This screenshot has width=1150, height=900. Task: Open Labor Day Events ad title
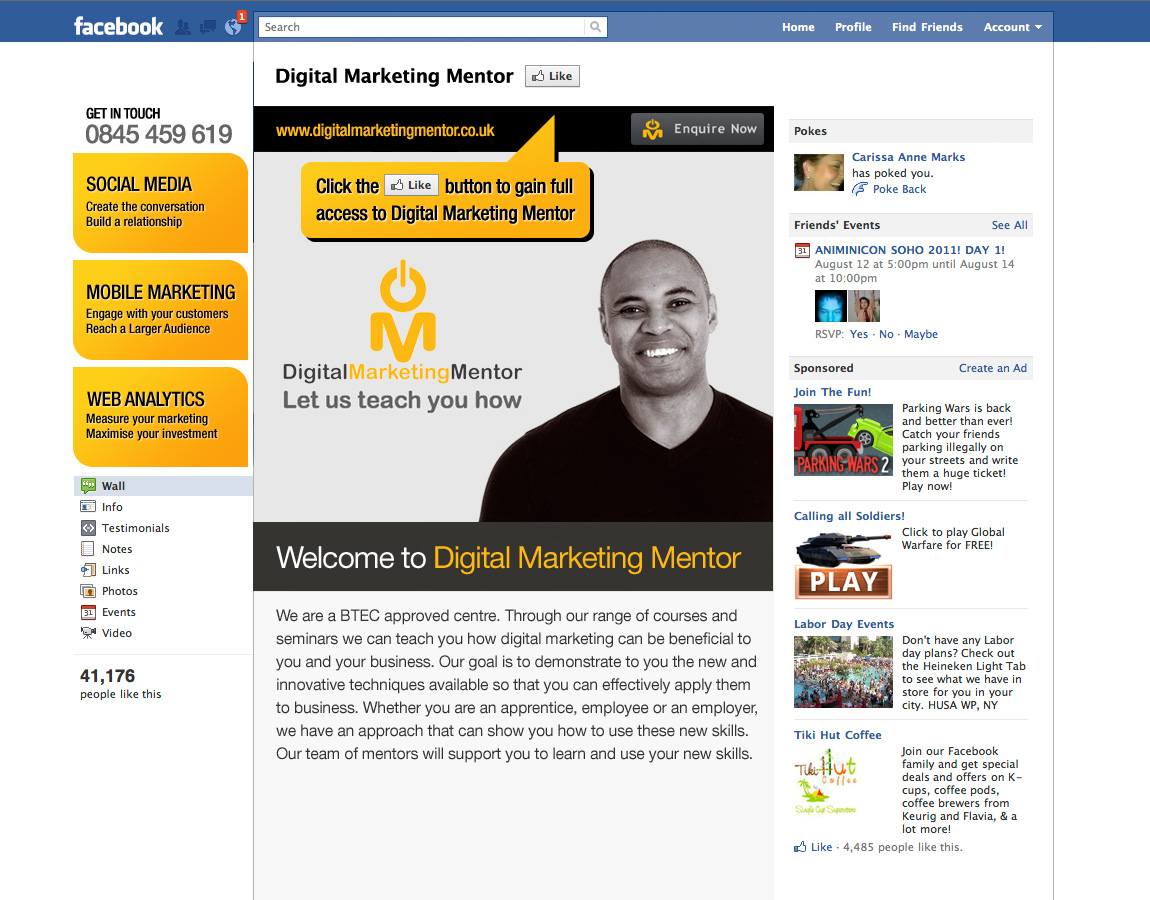point(843,623)
